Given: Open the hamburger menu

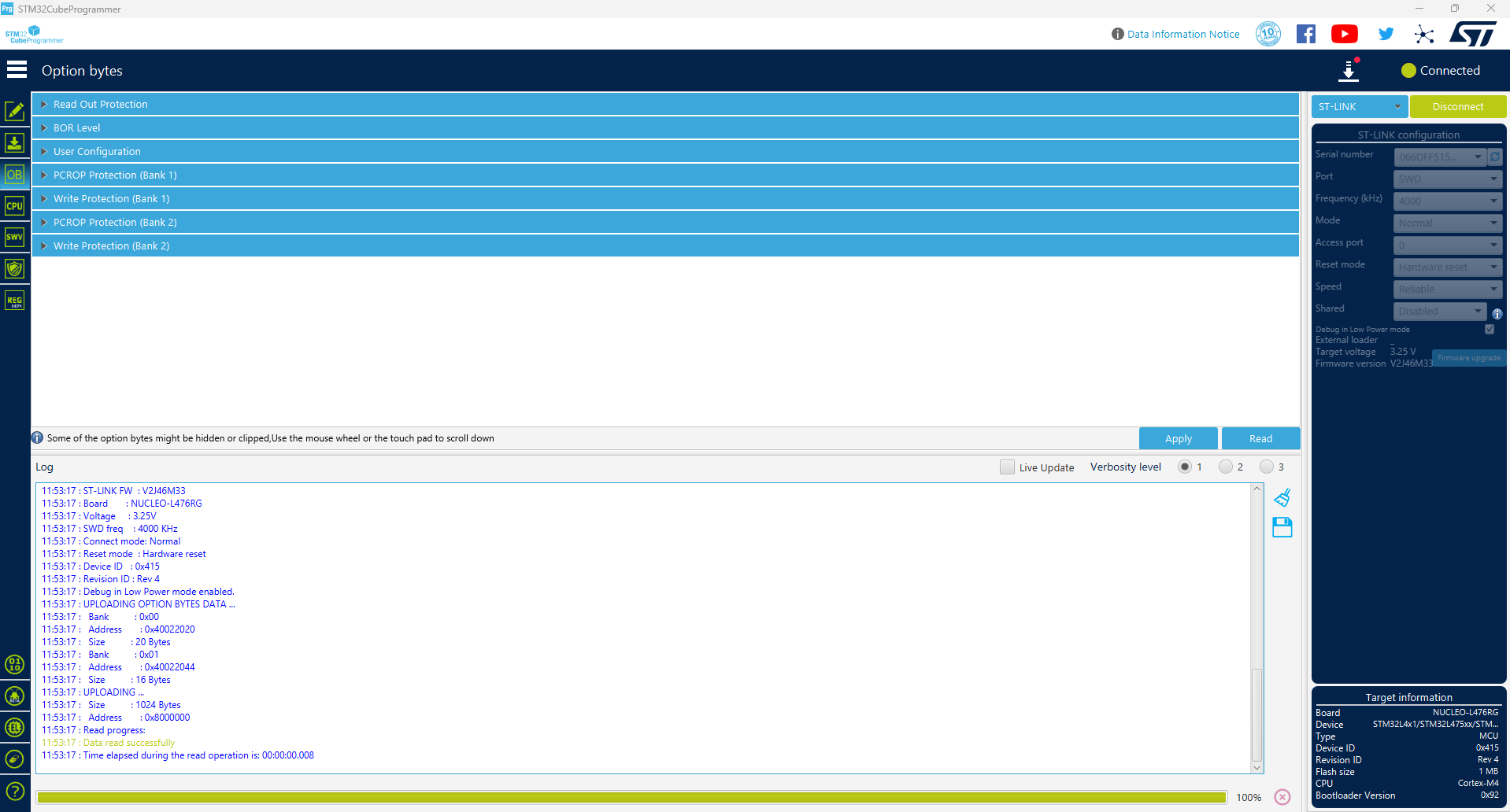Looking at the screenshot, I should pyautogui.click(x=17, y=70).
